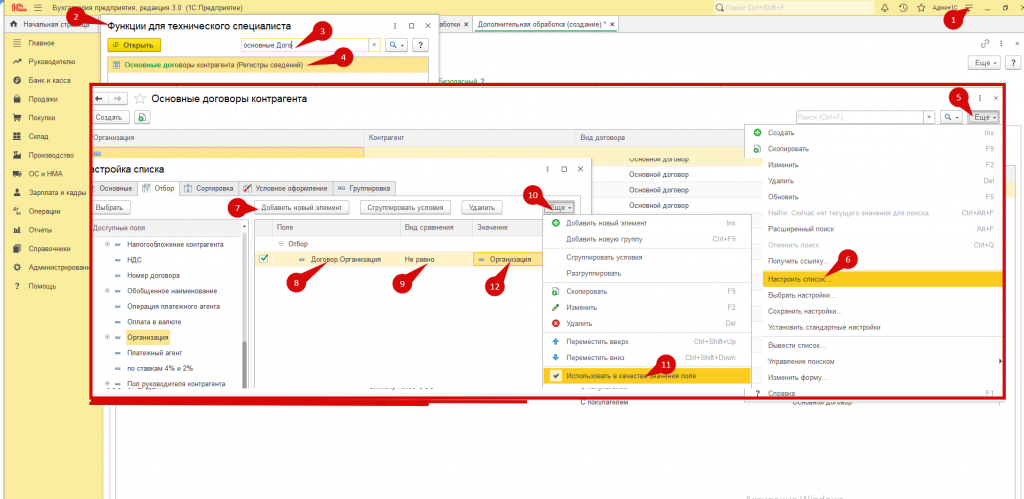Image resolution: width=1024 pixels, height=499 pixels.
Task: Click green copy icon next to Создать
Action: [x=142, y=117]
